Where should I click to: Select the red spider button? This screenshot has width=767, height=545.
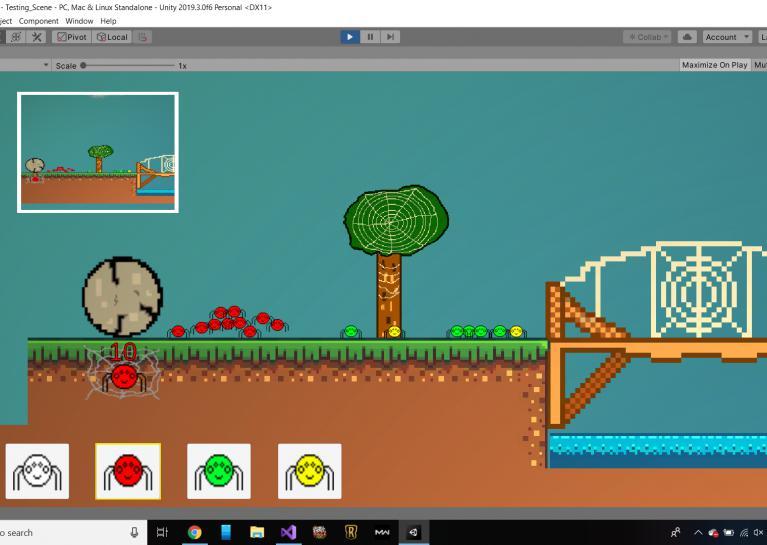(127, 471)
